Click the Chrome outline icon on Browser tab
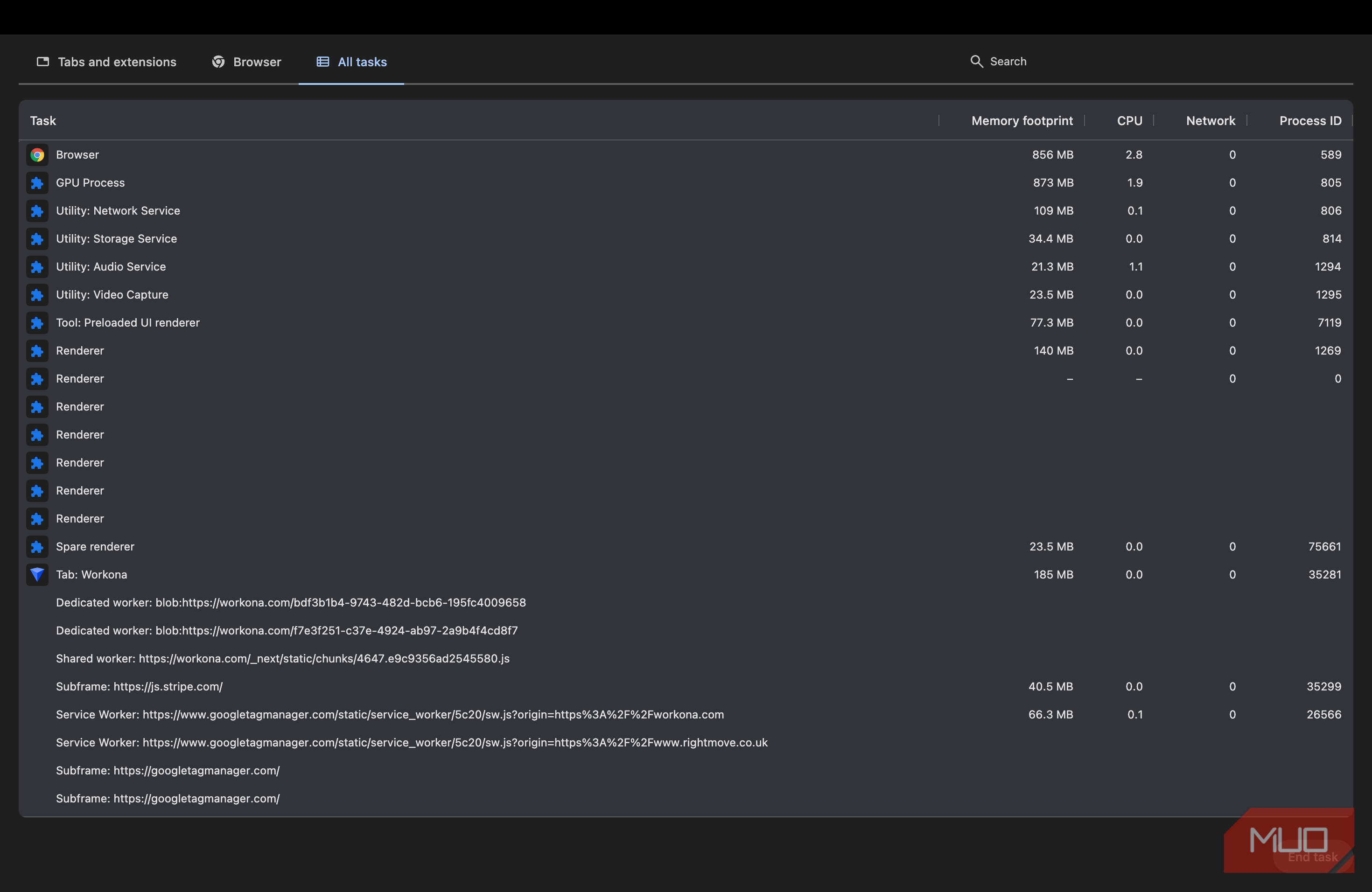The width and height of the screenshot is (1372, 892). click(x=218, y=62)
